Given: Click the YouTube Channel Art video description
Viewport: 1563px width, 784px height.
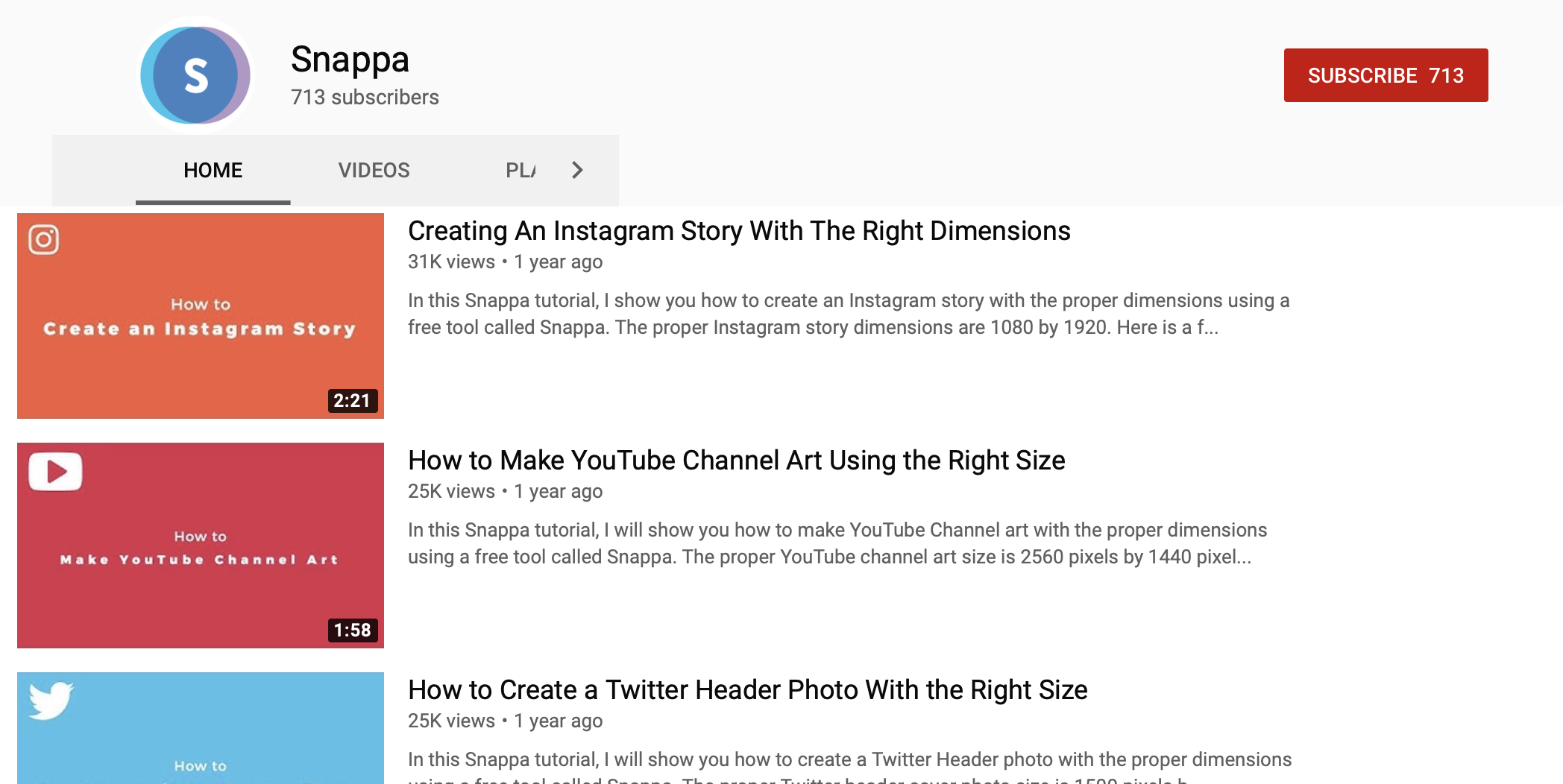Looking at the screenshot, I should coord(837,543).
